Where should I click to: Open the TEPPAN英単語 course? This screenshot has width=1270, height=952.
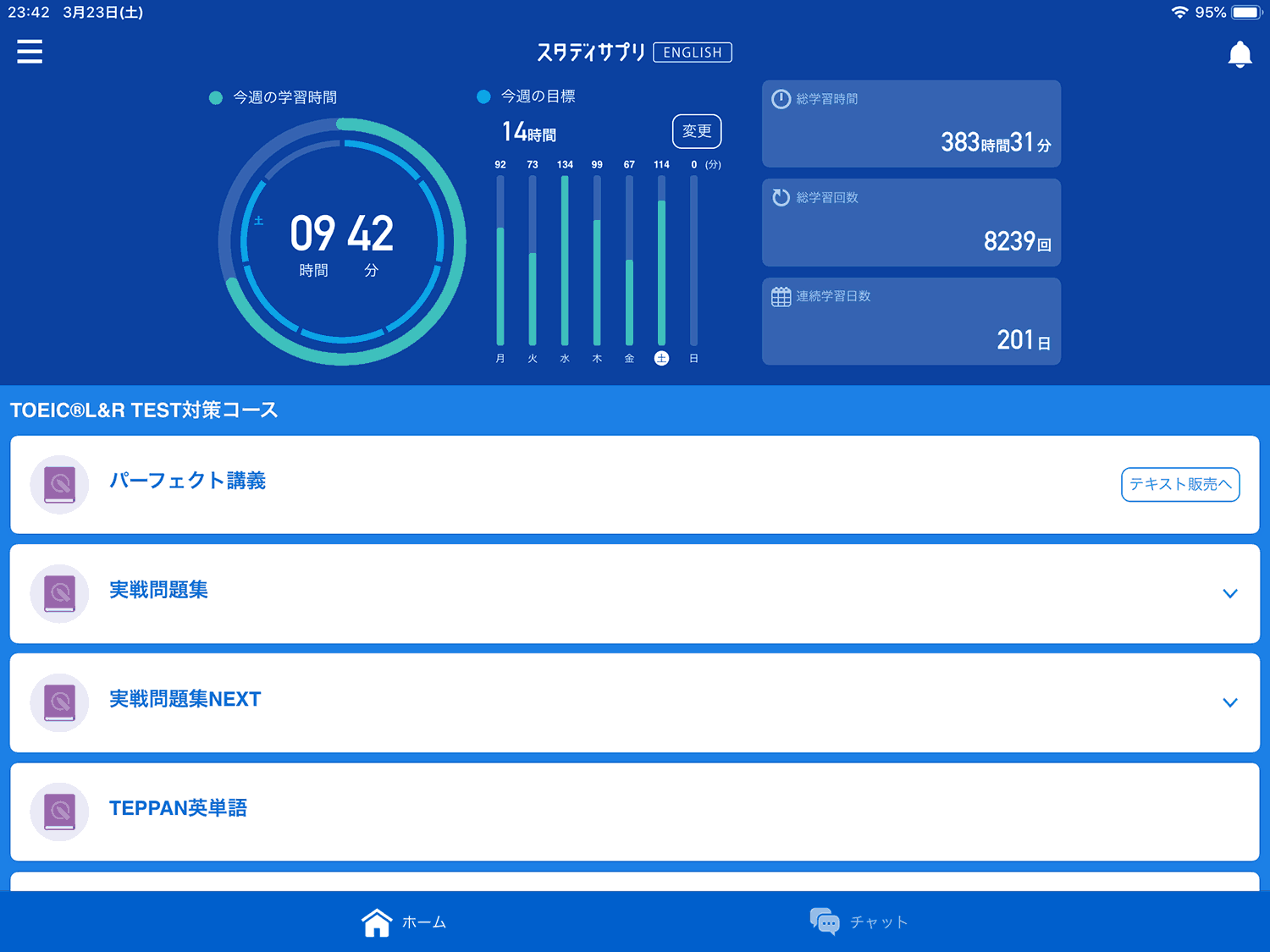pyautogui.click(x=178, y=808)
